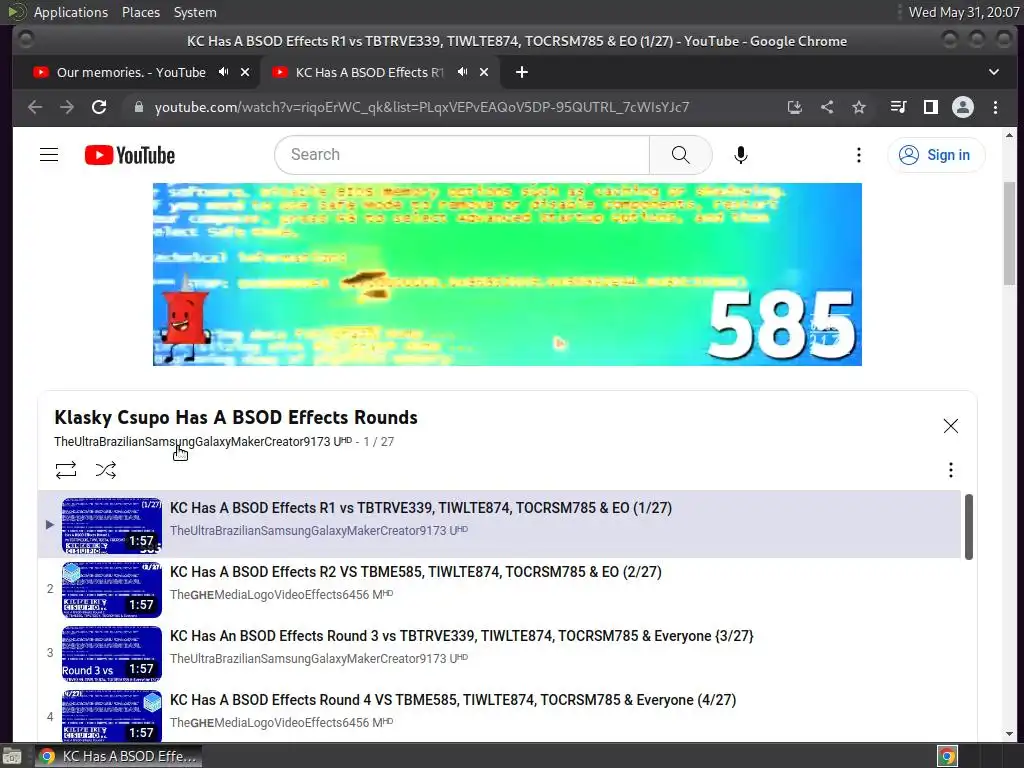This screenshot has height=768, width=1024.
Task: Share this page icon
Action: click(x=827, y=107)
